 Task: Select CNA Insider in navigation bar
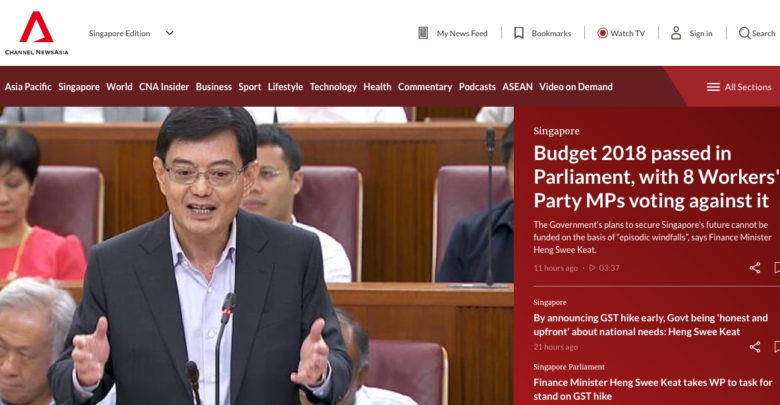pyautogui.click(x=164, y=87)
